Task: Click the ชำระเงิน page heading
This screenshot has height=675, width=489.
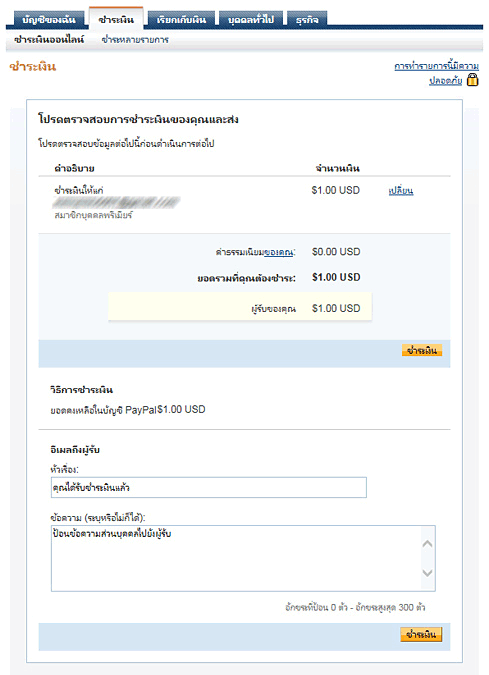Action: pyautogui.click(x=33, y=67)
